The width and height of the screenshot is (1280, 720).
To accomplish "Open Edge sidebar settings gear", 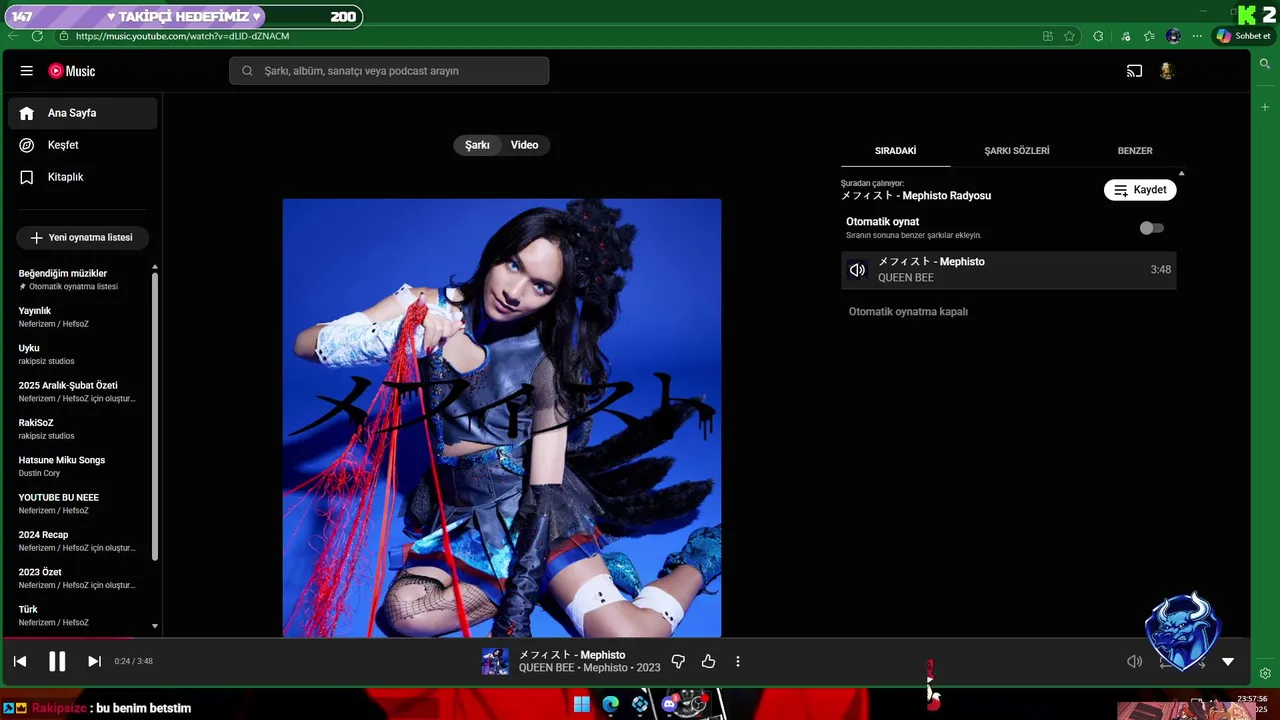I will point(1265,673).
